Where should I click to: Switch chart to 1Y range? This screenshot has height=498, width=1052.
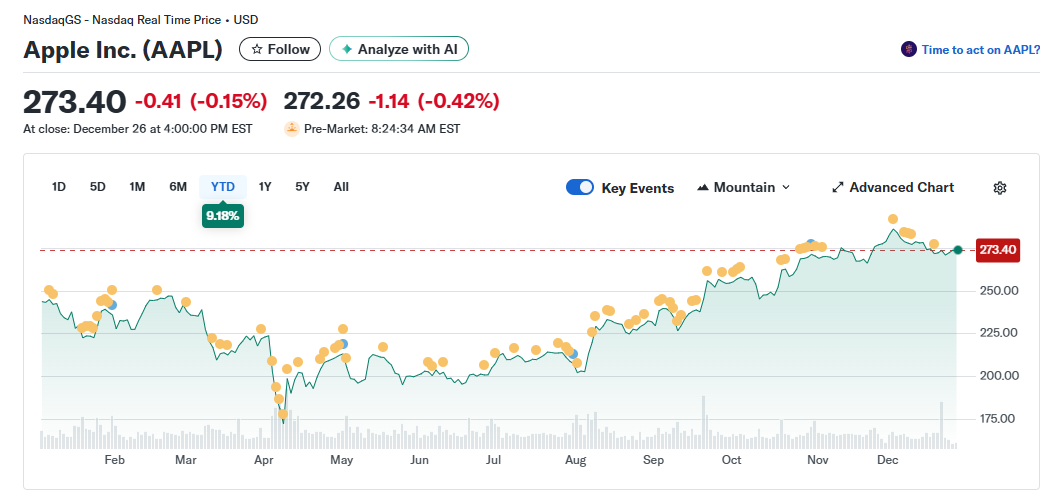[265, 187]
